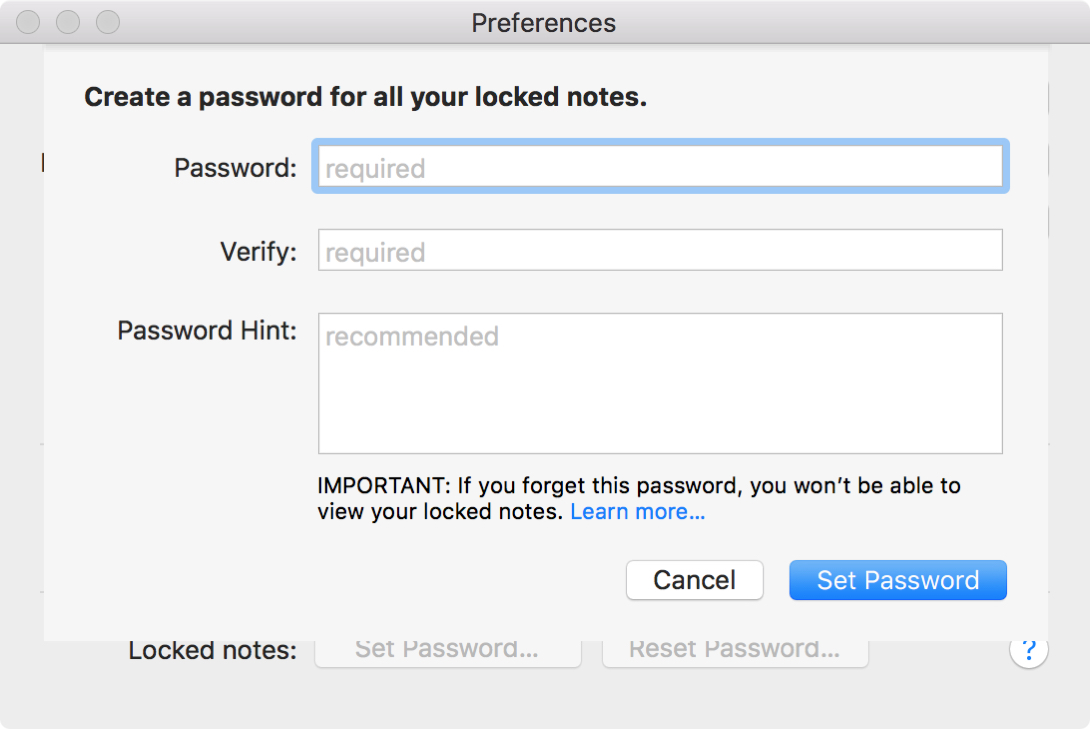Screen dimensions: 1090x729
Task: Select the required placeholder in Password field
Action: [x=374, y=168]
